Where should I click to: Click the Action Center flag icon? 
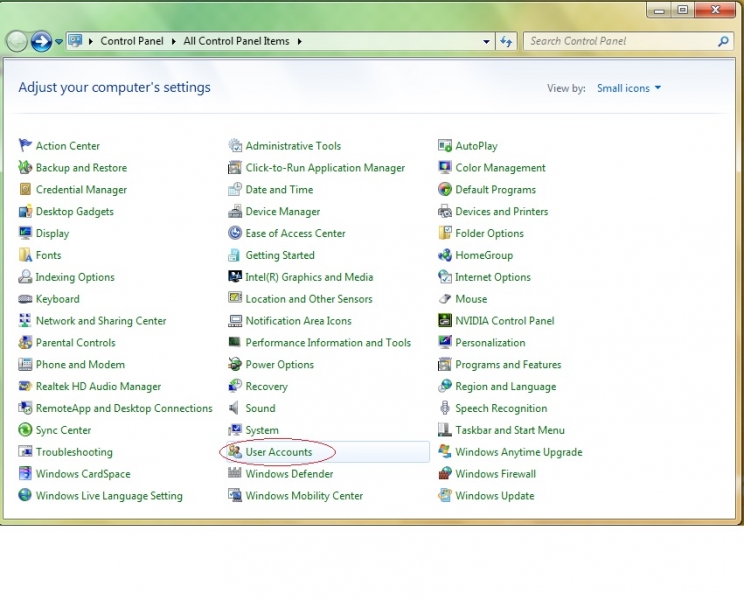25,146
